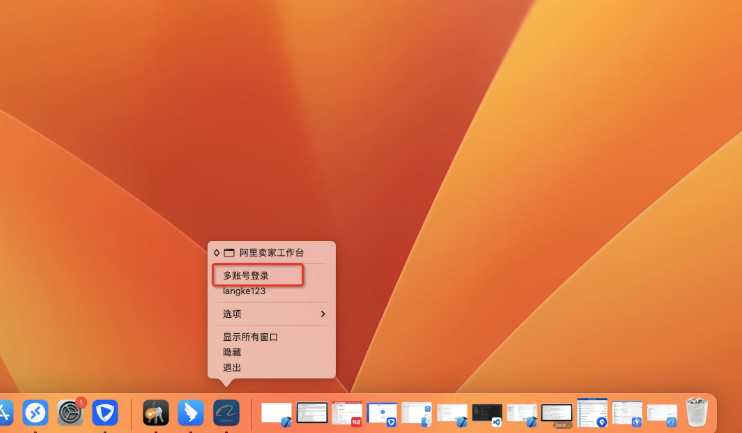Select 退出 to quit the app
This screenshot has width=742, height=433.
pyautogui.click(x=232, y=367)
